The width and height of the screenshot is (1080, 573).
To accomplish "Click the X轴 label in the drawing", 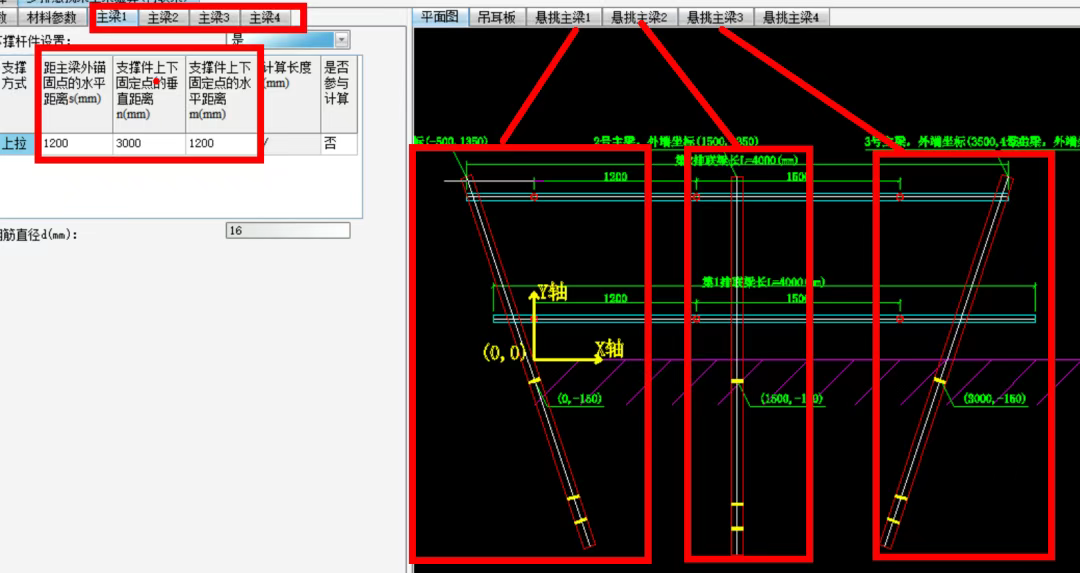I will (x=610, y=349).
